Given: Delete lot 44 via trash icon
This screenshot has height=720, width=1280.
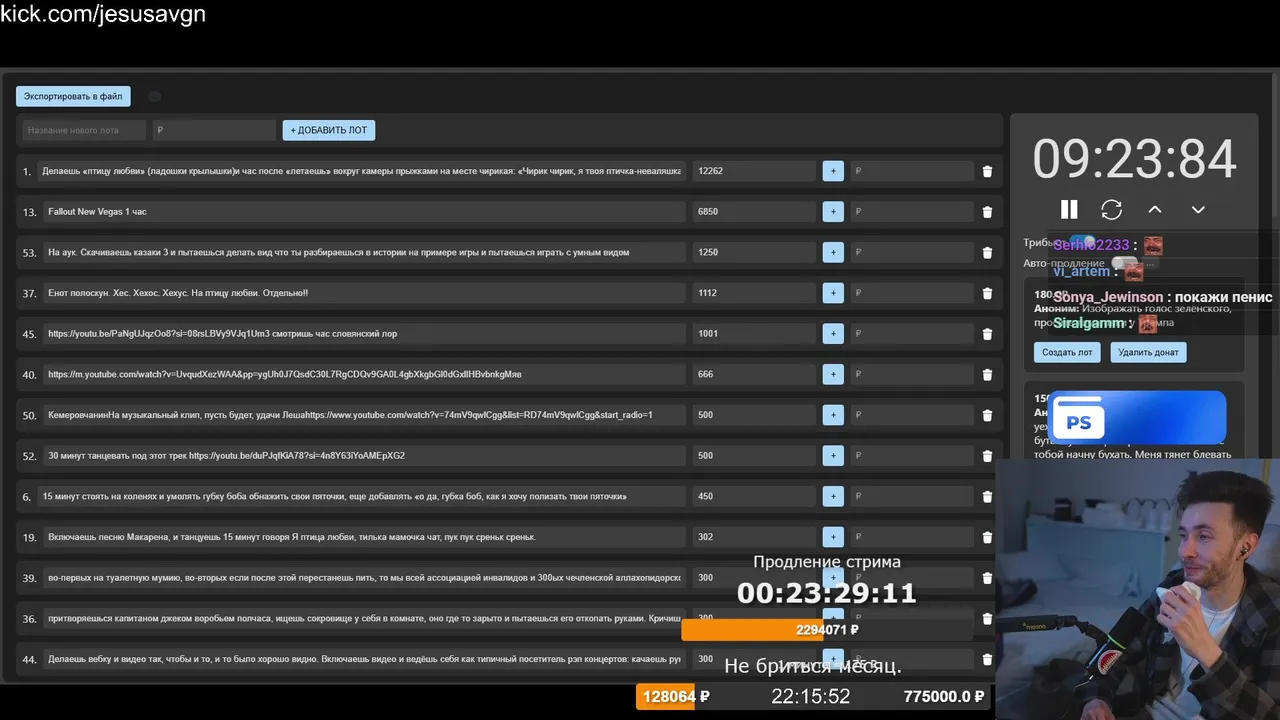Looking at the screenshot, I should 987,659.
